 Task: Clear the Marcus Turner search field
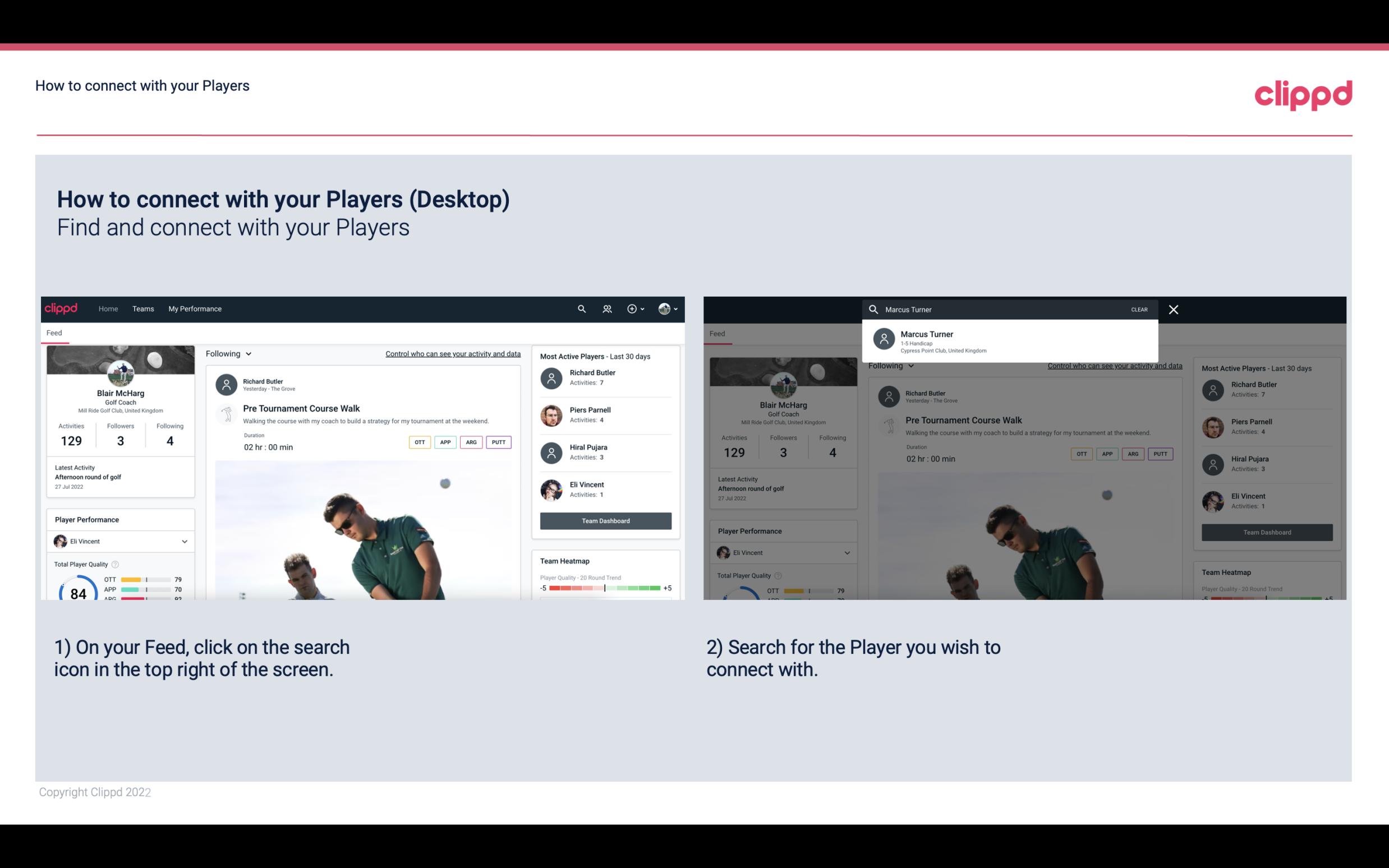[1139, 309]
